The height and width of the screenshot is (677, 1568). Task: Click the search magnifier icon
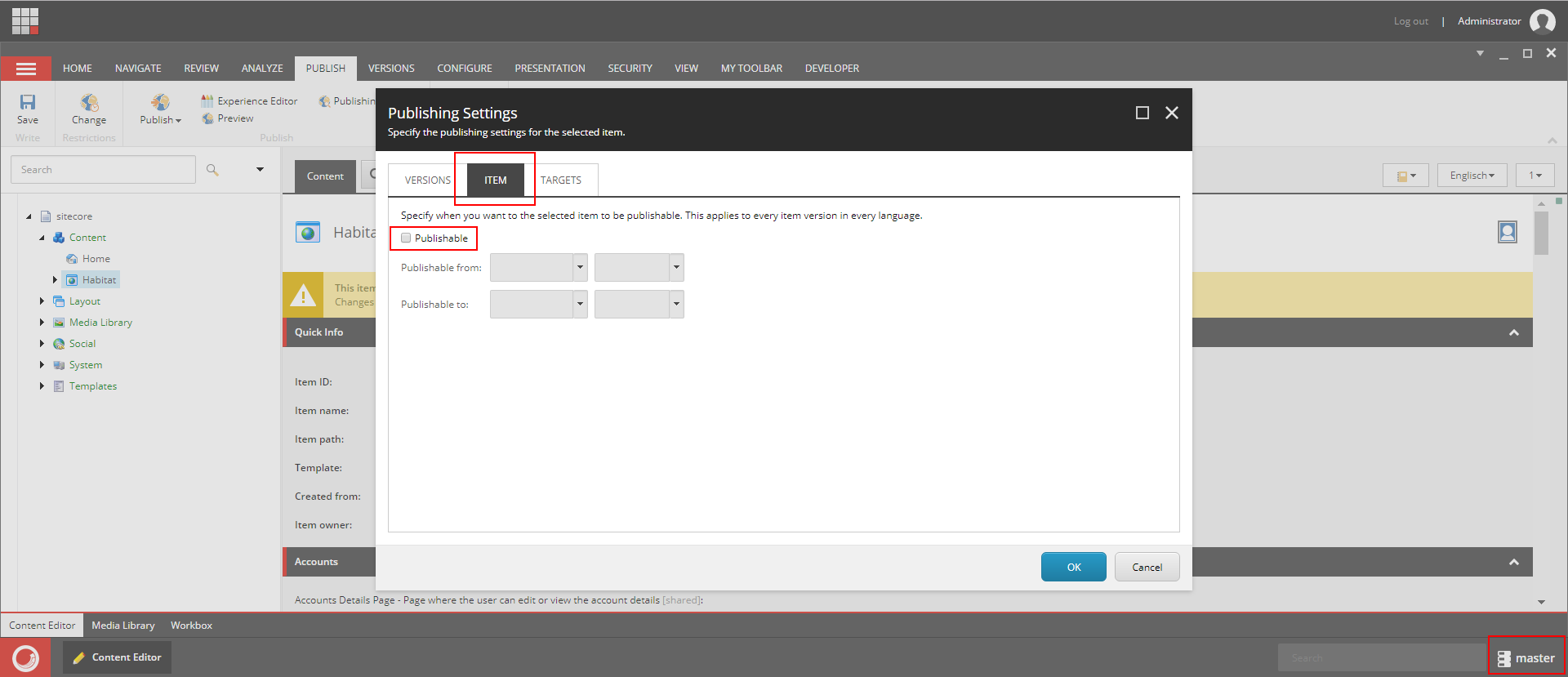212,170
